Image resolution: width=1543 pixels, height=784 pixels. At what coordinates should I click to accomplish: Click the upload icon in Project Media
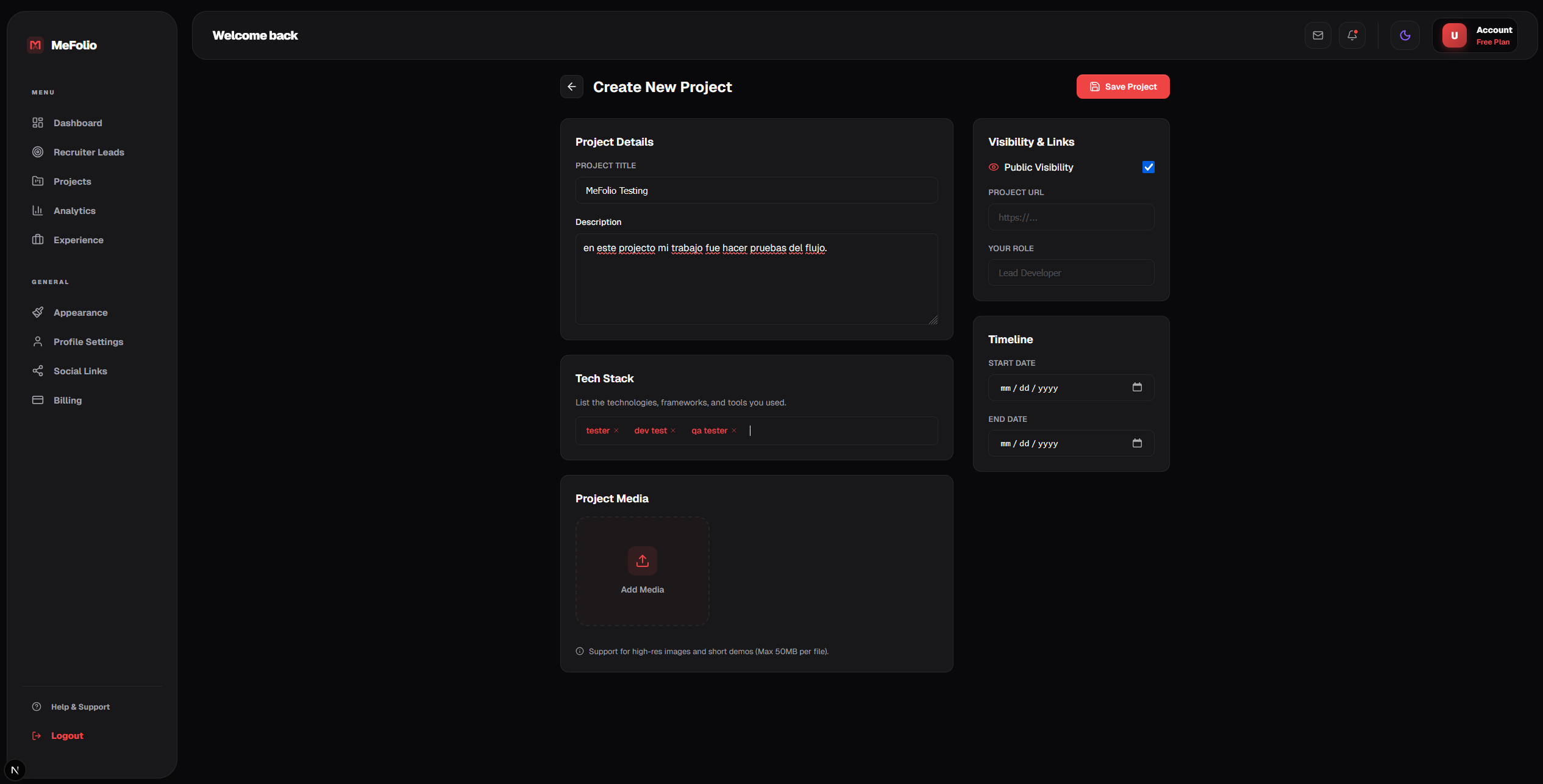coord(643,561)
